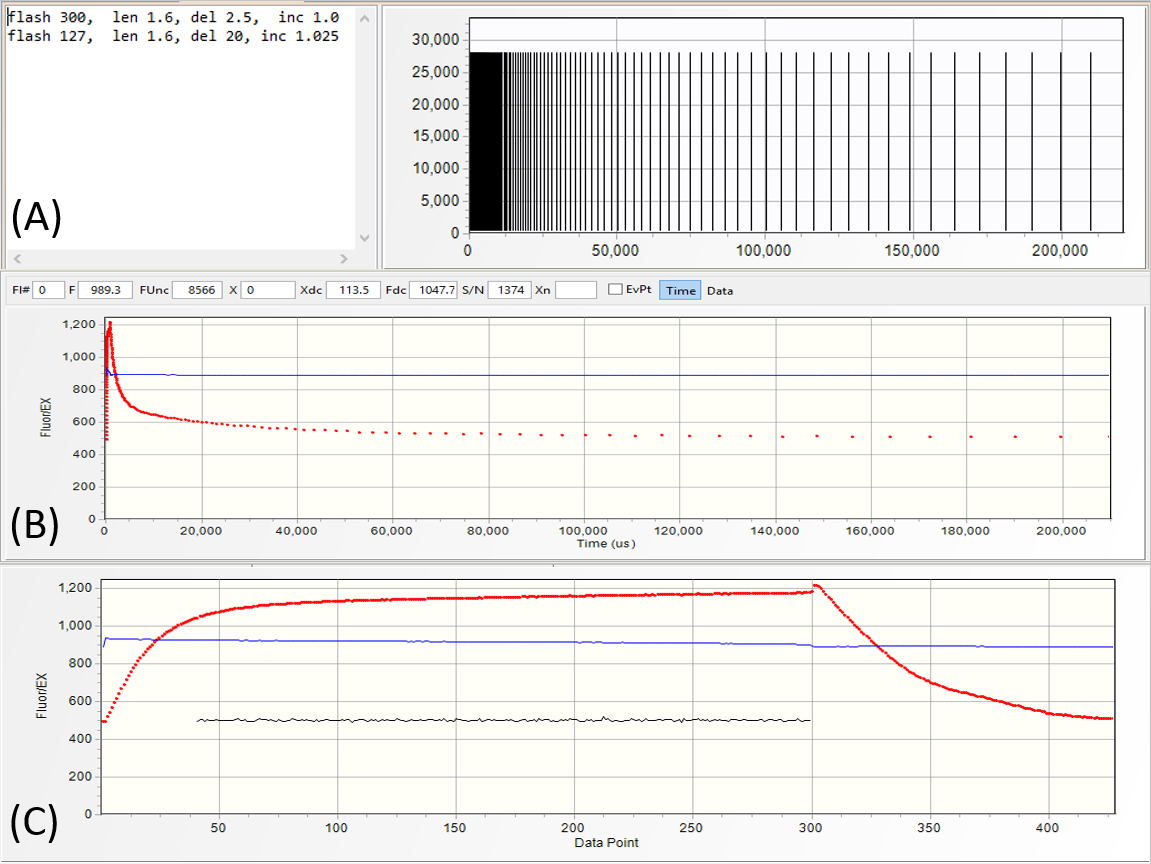This screenshot has height=864, width=1151.
Task: Focus the Xdc field showing 113.5
Action: click(x=353, y=290)
